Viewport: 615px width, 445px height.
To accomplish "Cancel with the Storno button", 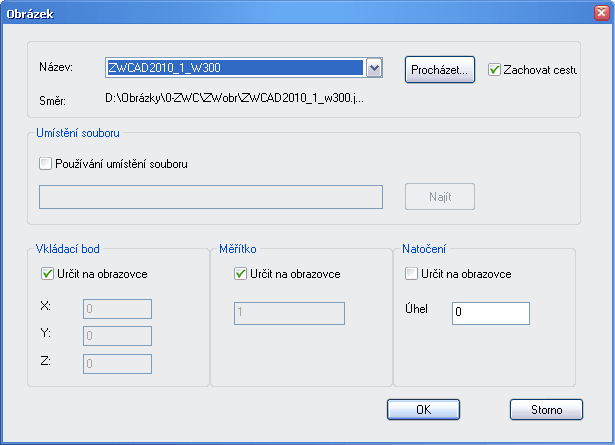I will [546, 409].
